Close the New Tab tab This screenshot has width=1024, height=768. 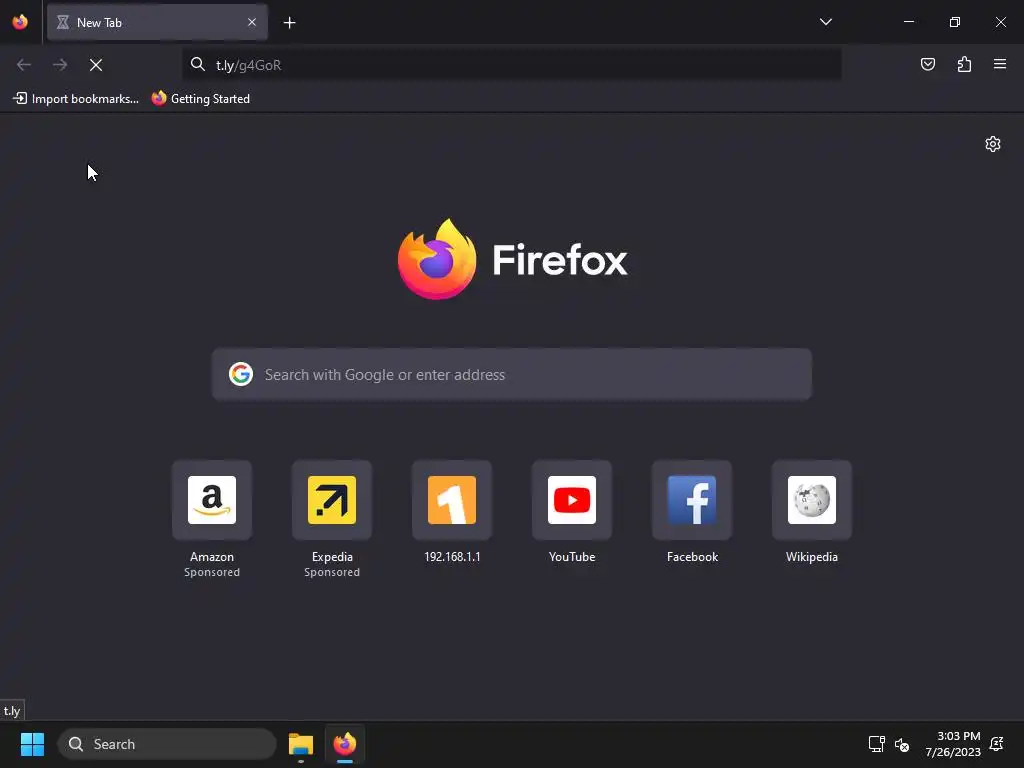point(252,22)
